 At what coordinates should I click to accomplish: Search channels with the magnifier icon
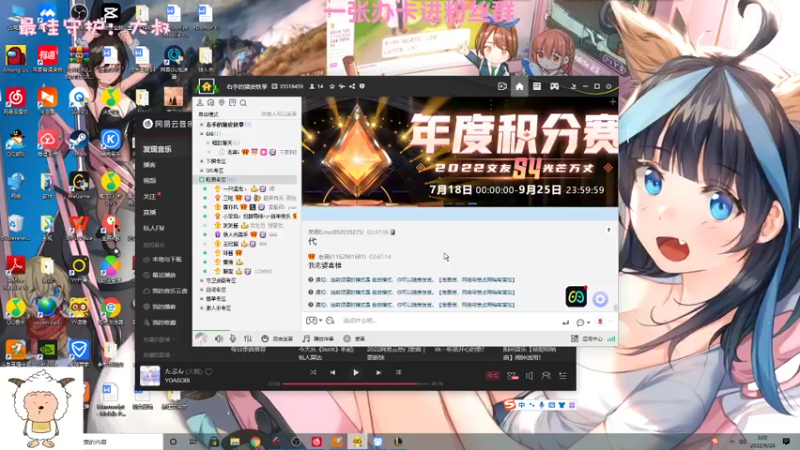coord(243,103)
